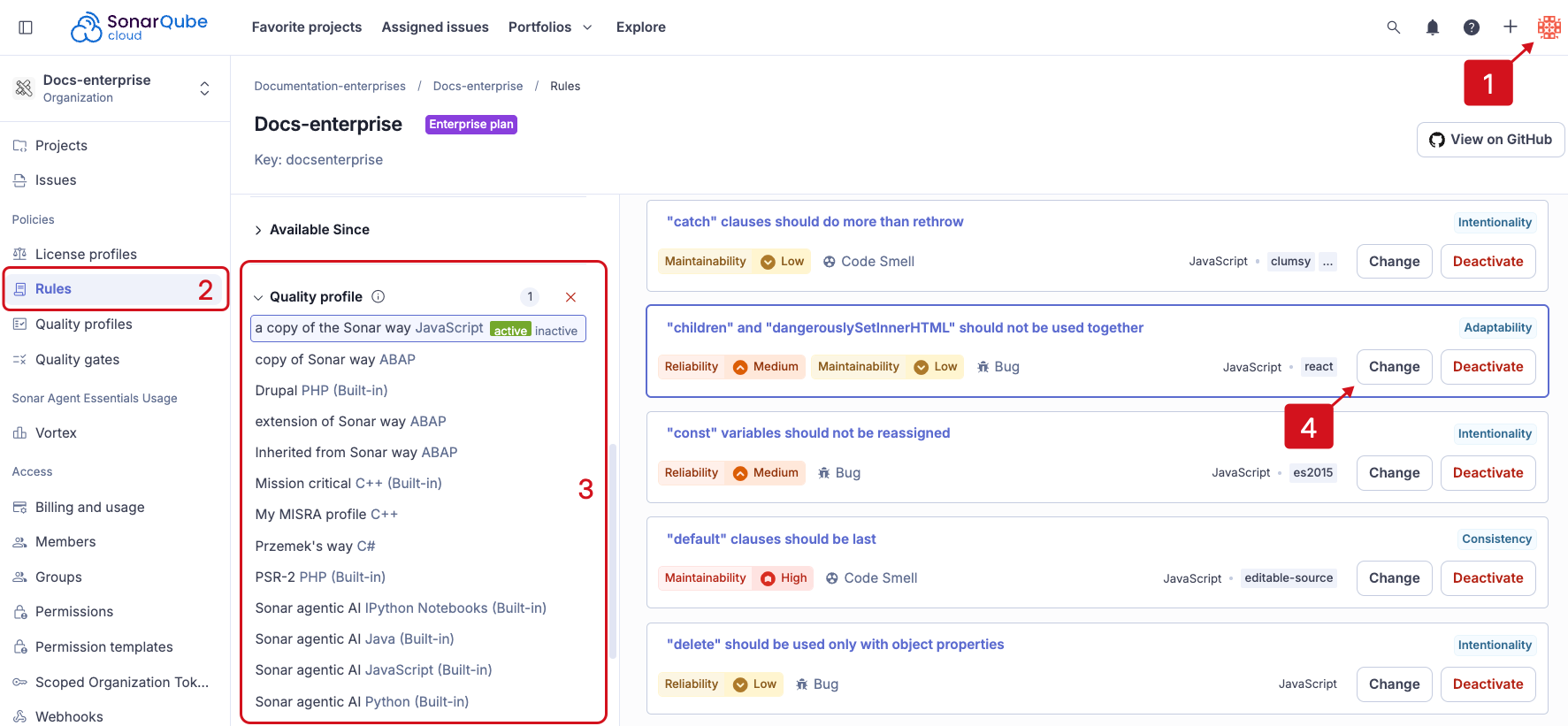
Task: Go to Rules in the sidebar
Action: tap(116, 289)
